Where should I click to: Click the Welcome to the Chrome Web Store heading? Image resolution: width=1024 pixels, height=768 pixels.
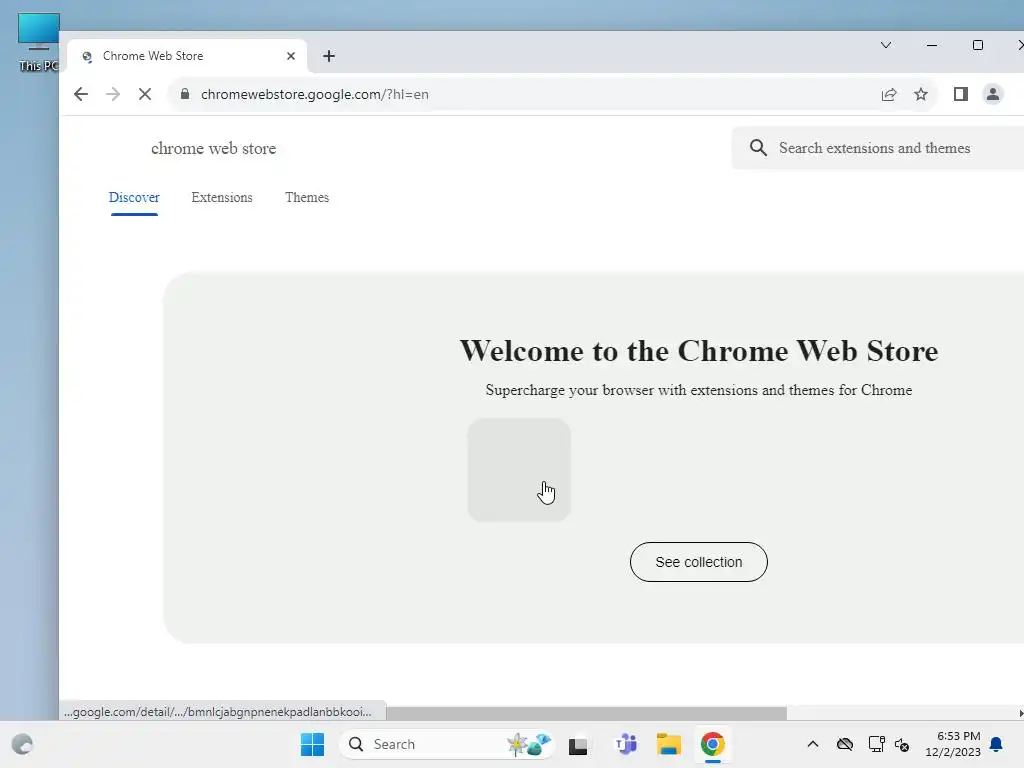[x=699, y=351]
